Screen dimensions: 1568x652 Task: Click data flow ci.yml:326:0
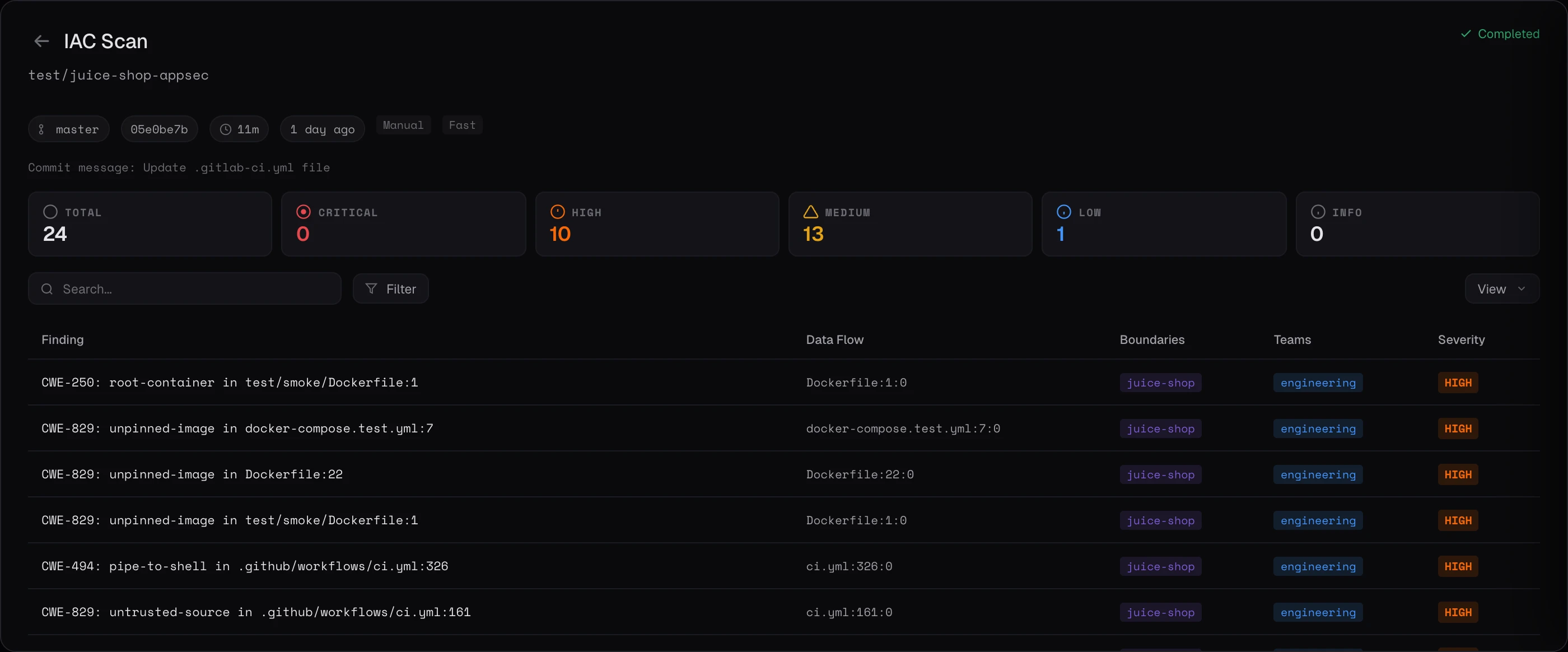[849, 566]
